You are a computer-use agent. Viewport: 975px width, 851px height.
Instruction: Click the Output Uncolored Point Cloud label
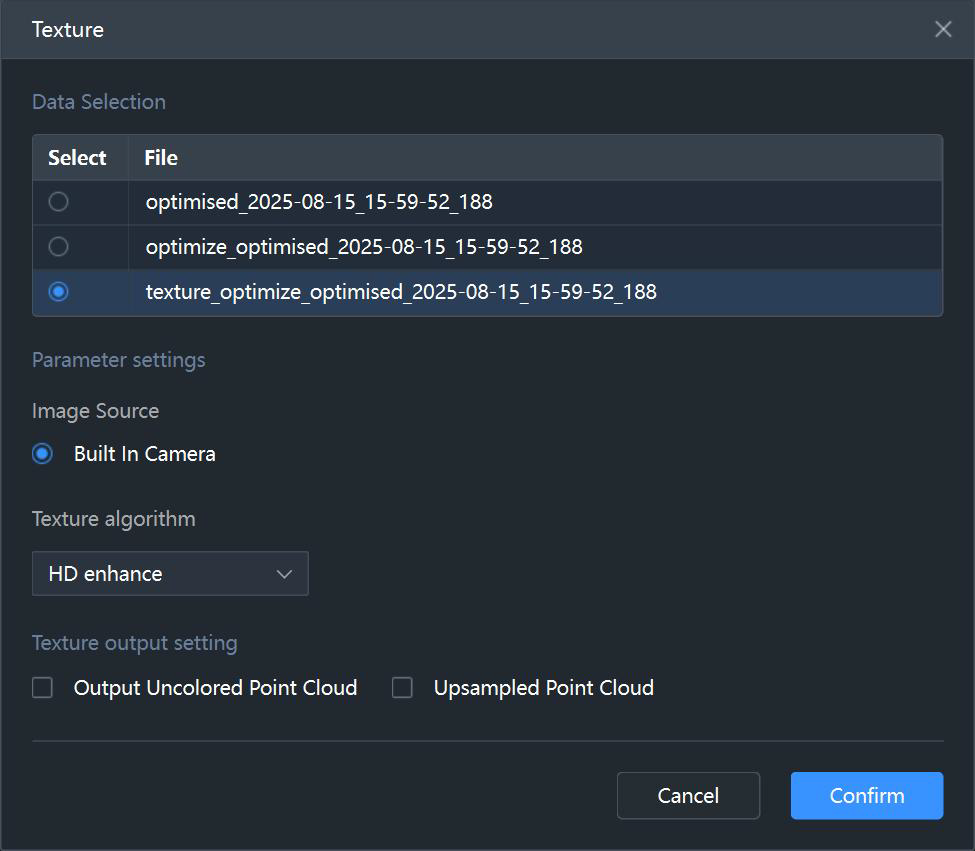(x=215, y=688)
